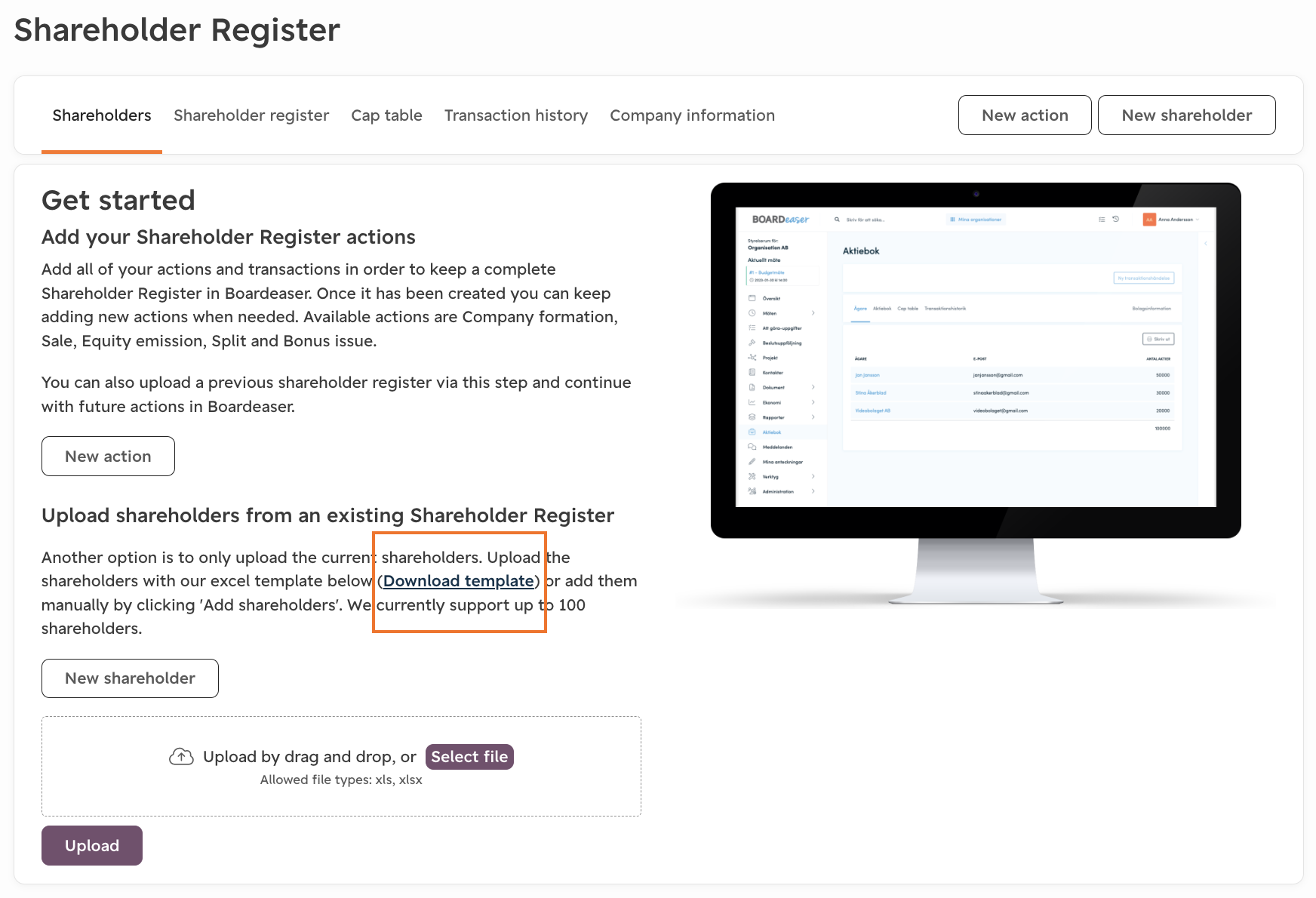
Task: Click the Boardeaser monitor preview image
Action: pos(976,394)
